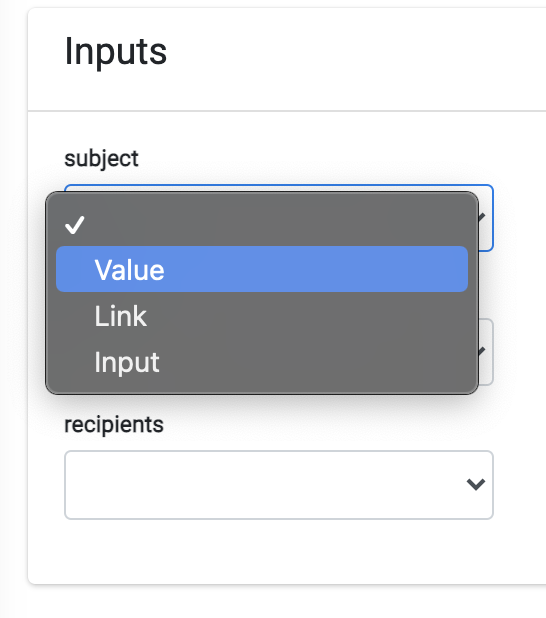Click the chevron arrow of the recipients select
546x618 pixels.
click(475, 484)
